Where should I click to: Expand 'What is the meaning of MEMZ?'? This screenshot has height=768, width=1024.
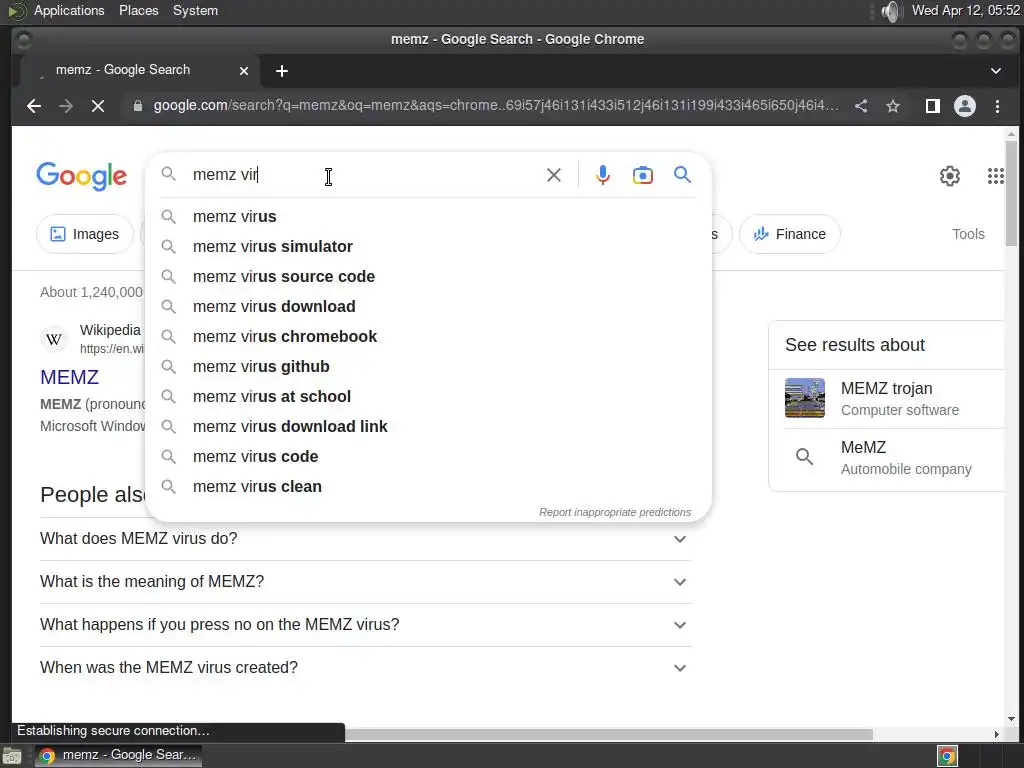(366, 582)
